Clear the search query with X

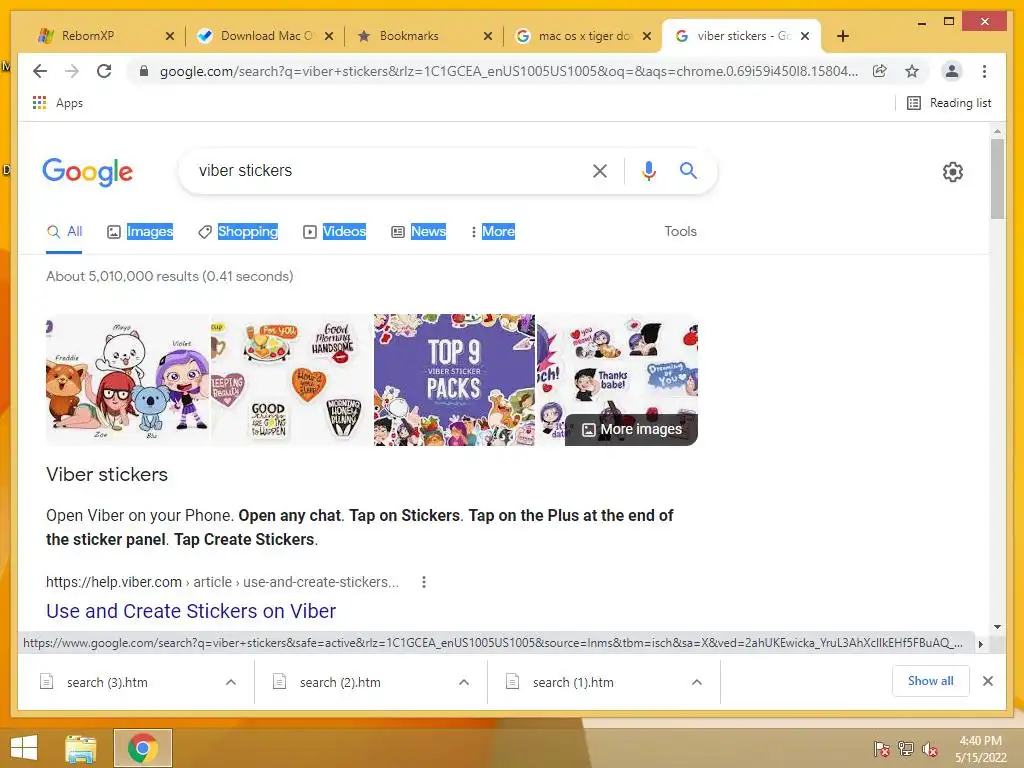coord(600,171)
